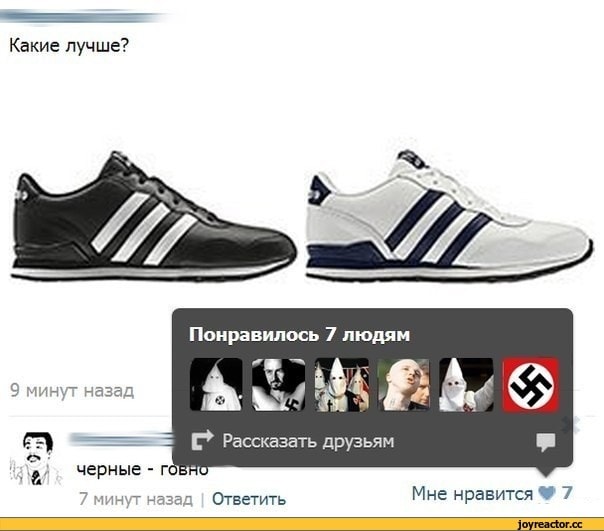Click the Ответить reply link
The height and width of the screenshot is (531, 604).
pos(249,499)
